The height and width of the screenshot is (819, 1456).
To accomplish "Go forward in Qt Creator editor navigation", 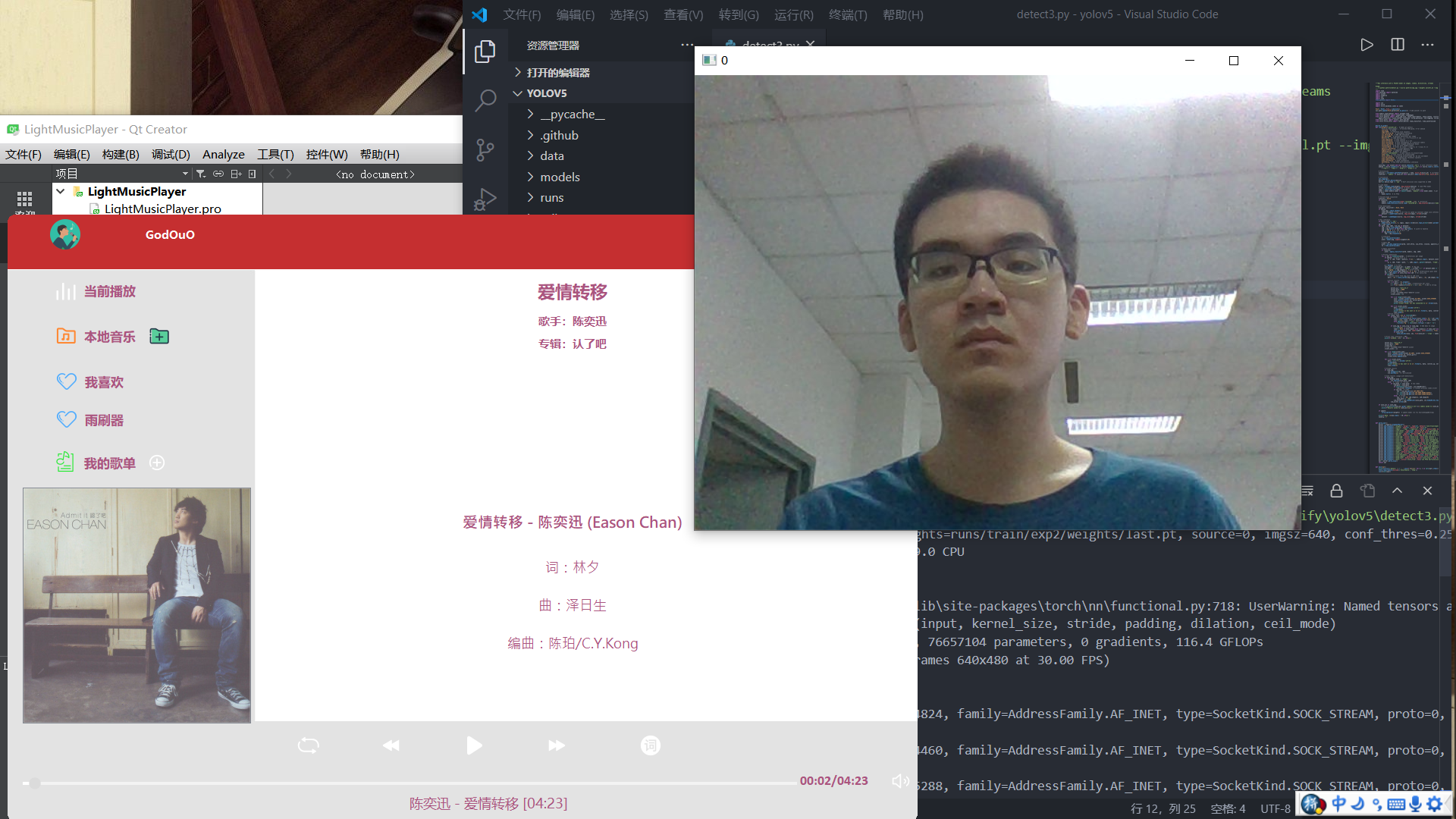I will pyautogui.click(x=289, y=174).
